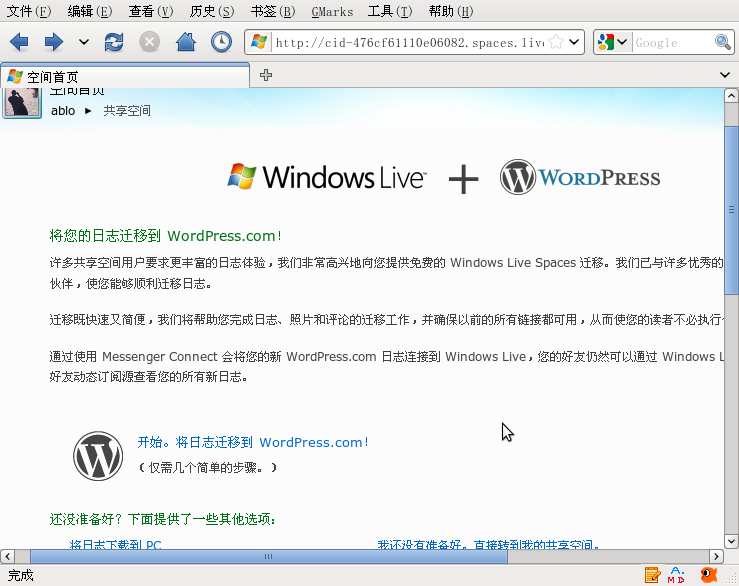Reload the page with the refresh icon
Screen dimensions: 739x586
pos(114,42)
